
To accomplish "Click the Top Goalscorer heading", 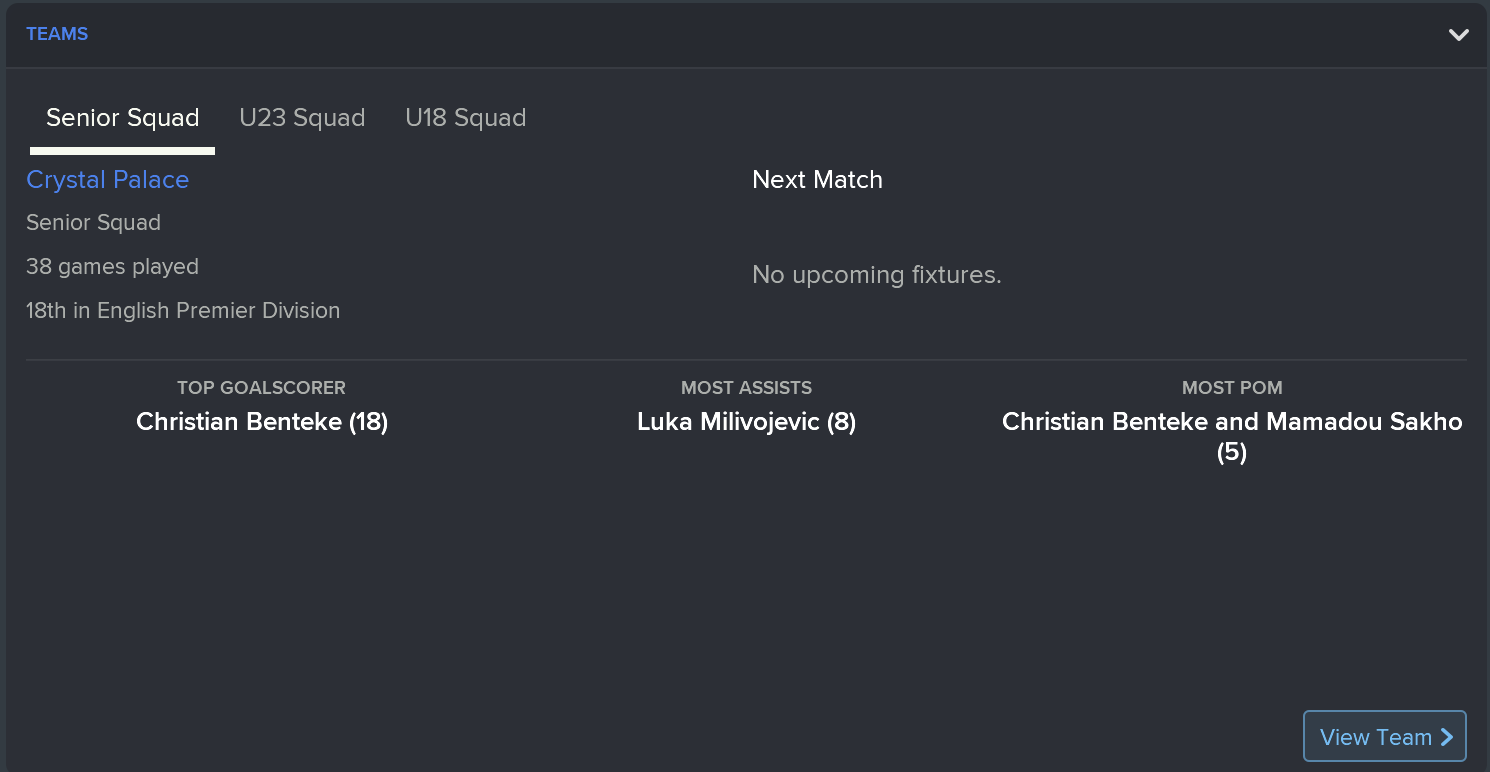I will (x=261, y=388).
